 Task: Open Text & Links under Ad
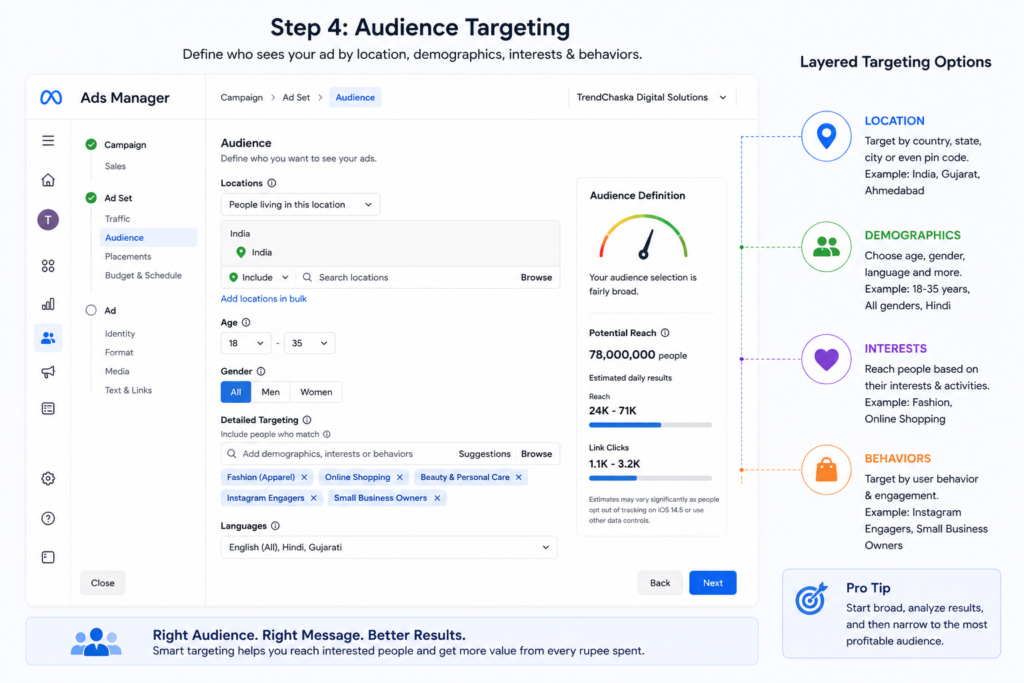tap(129, 390)
